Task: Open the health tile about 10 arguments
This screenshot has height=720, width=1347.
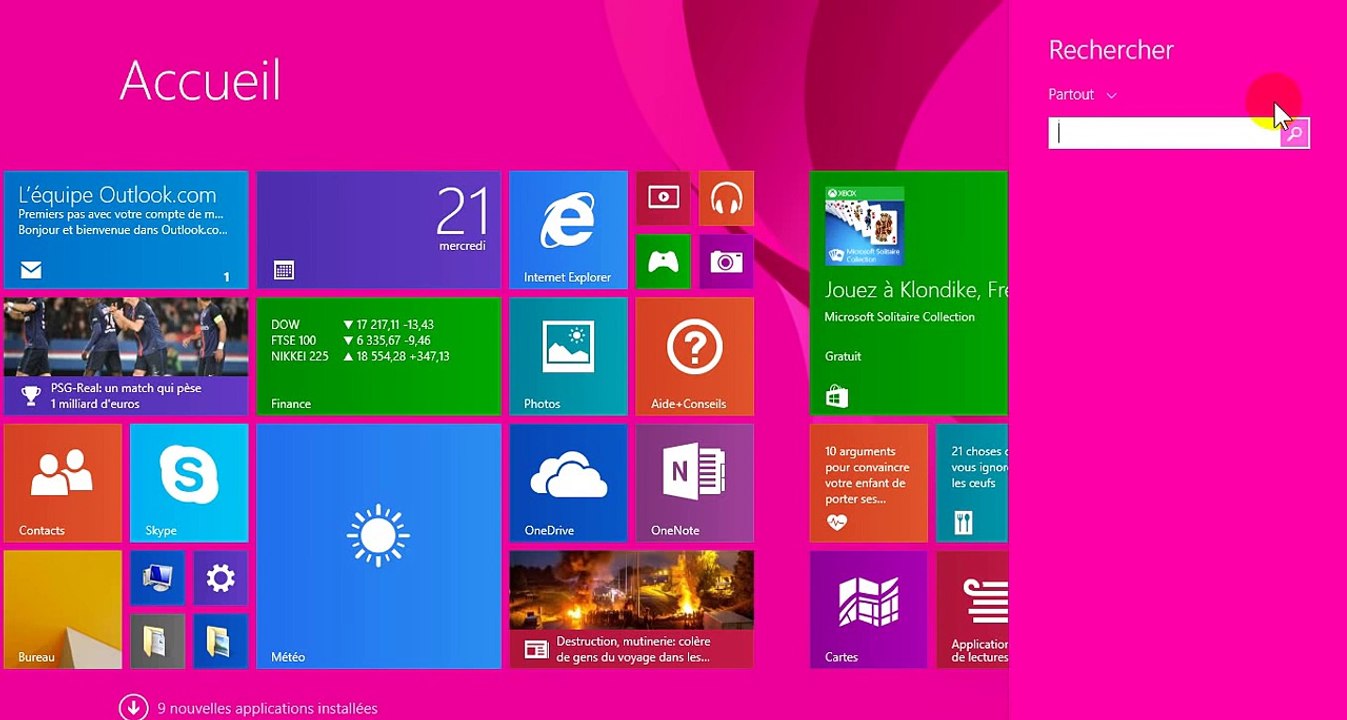Action: 869,483
